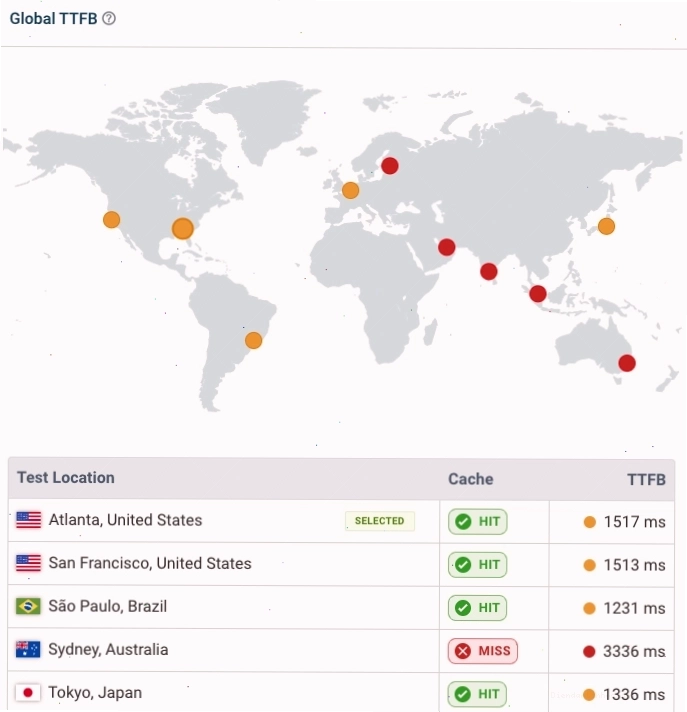The width and height of the screenshot is (687, 712).
Task: Click the SELECTED badge in Atlanta row
Action: (380, 521)
